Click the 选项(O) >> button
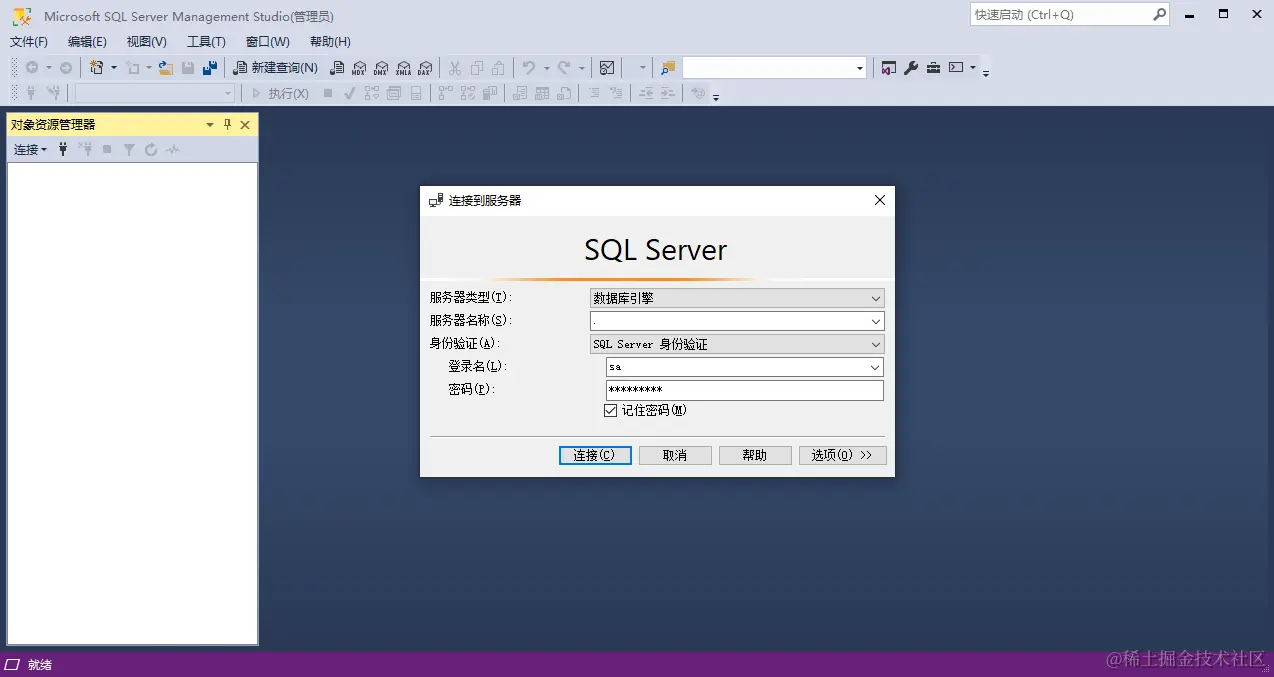This screenshot has width=1274, height=677. click(x=842, y=455)
